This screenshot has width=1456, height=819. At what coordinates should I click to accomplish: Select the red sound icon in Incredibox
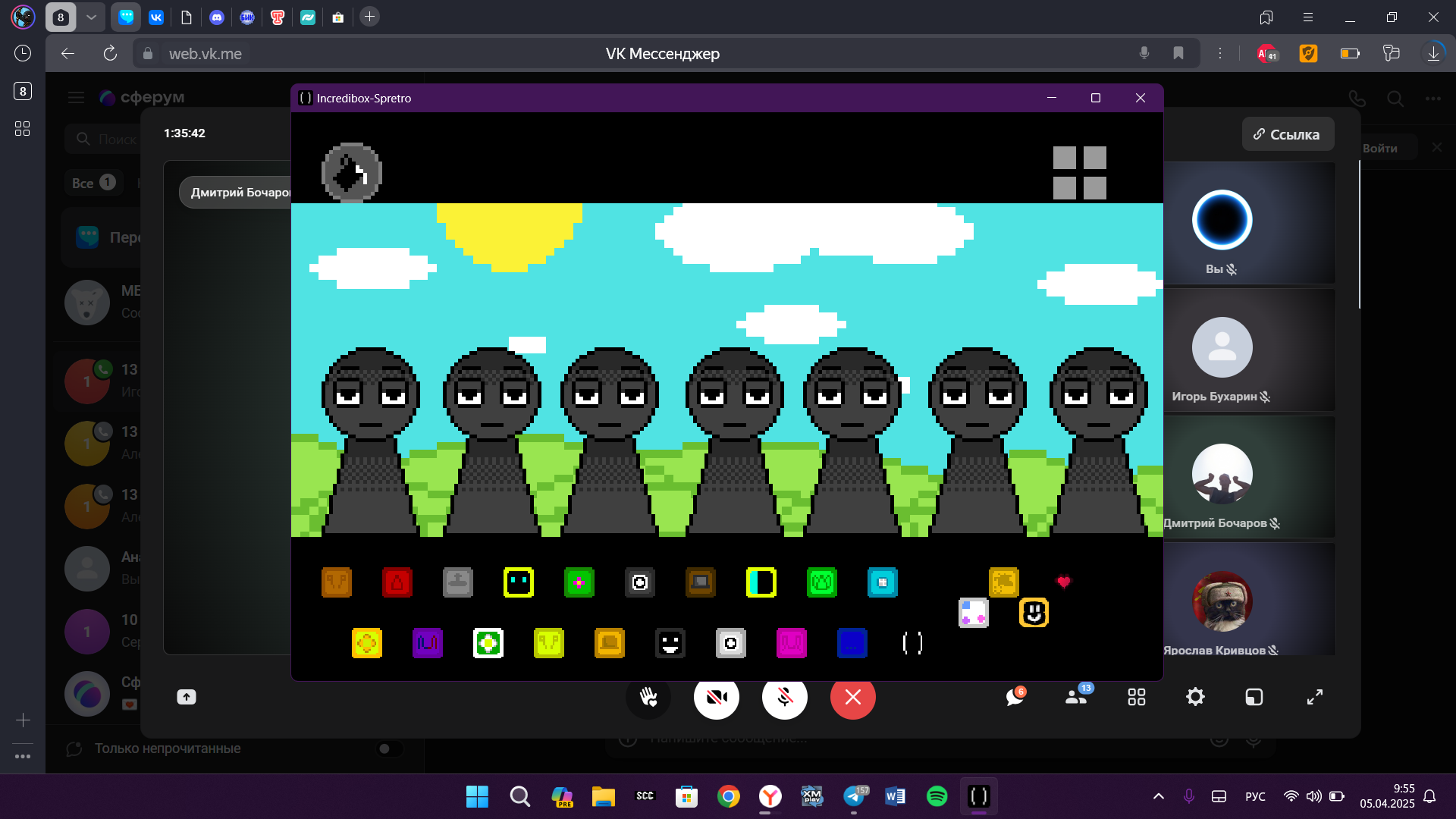tap(397, 582)
